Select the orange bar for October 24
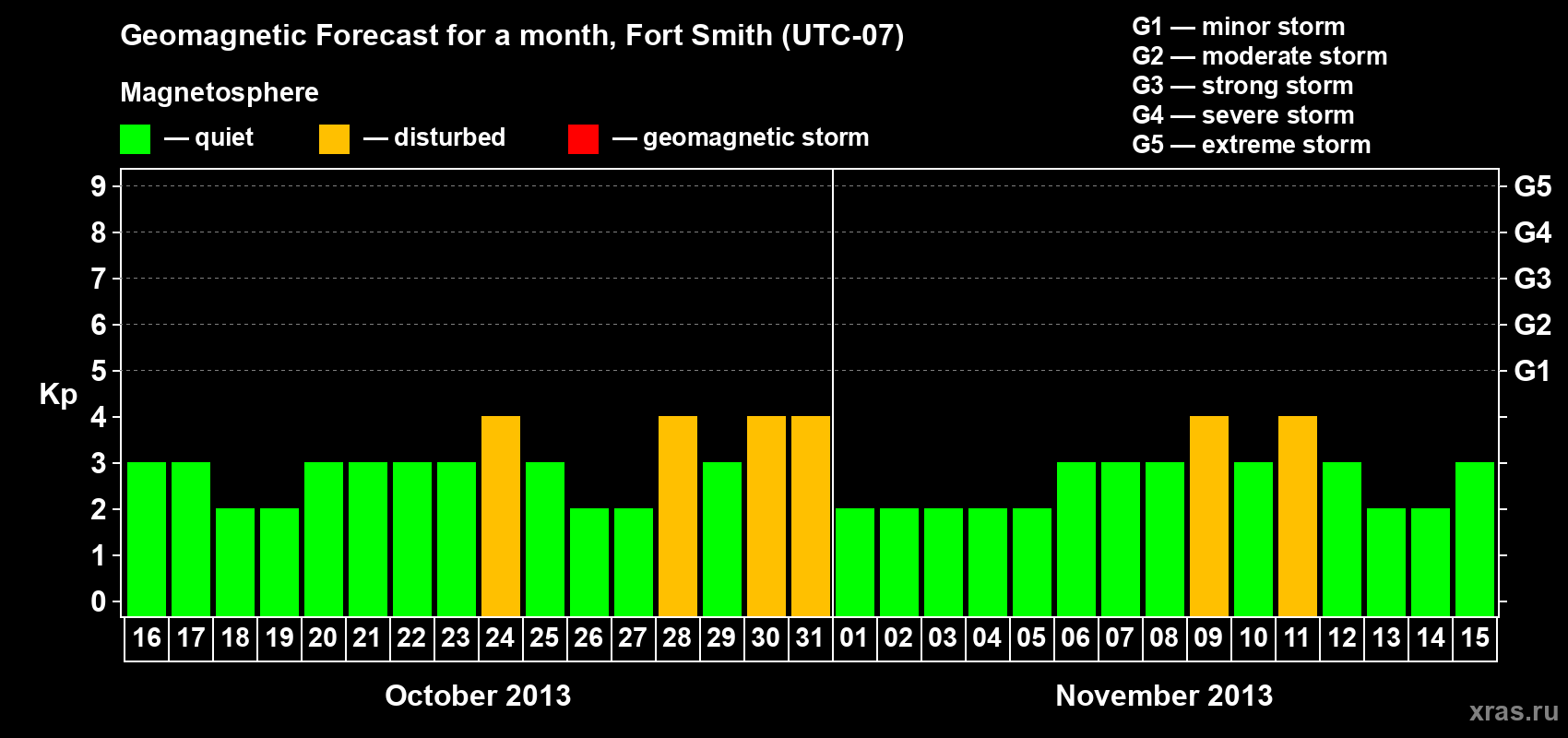This screenshot has height=738, width=1568. 501,516
